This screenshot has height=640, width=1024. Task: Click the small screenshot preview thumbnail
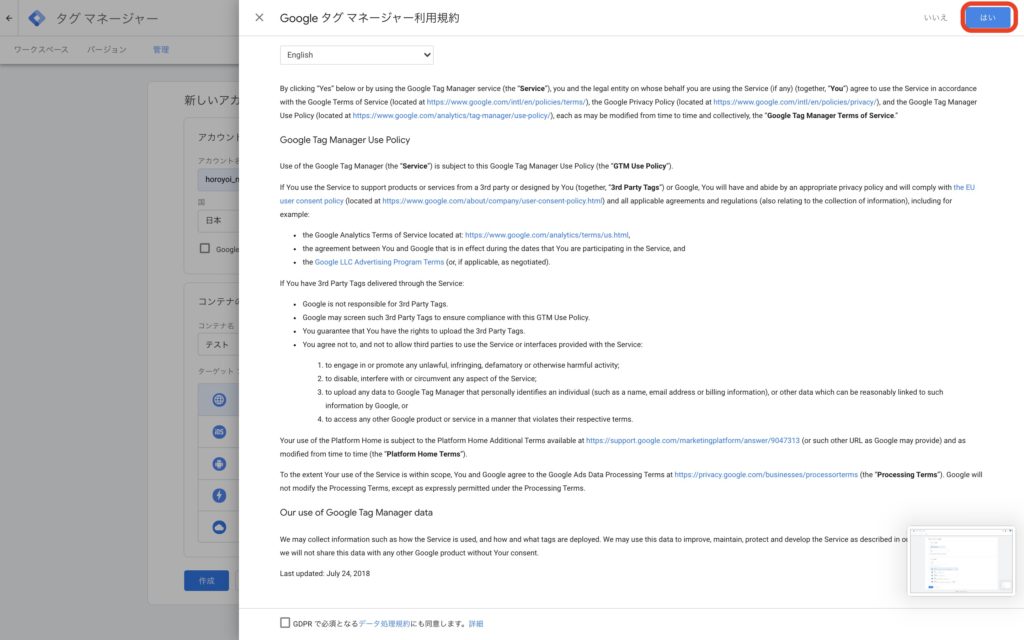point(961,561)
